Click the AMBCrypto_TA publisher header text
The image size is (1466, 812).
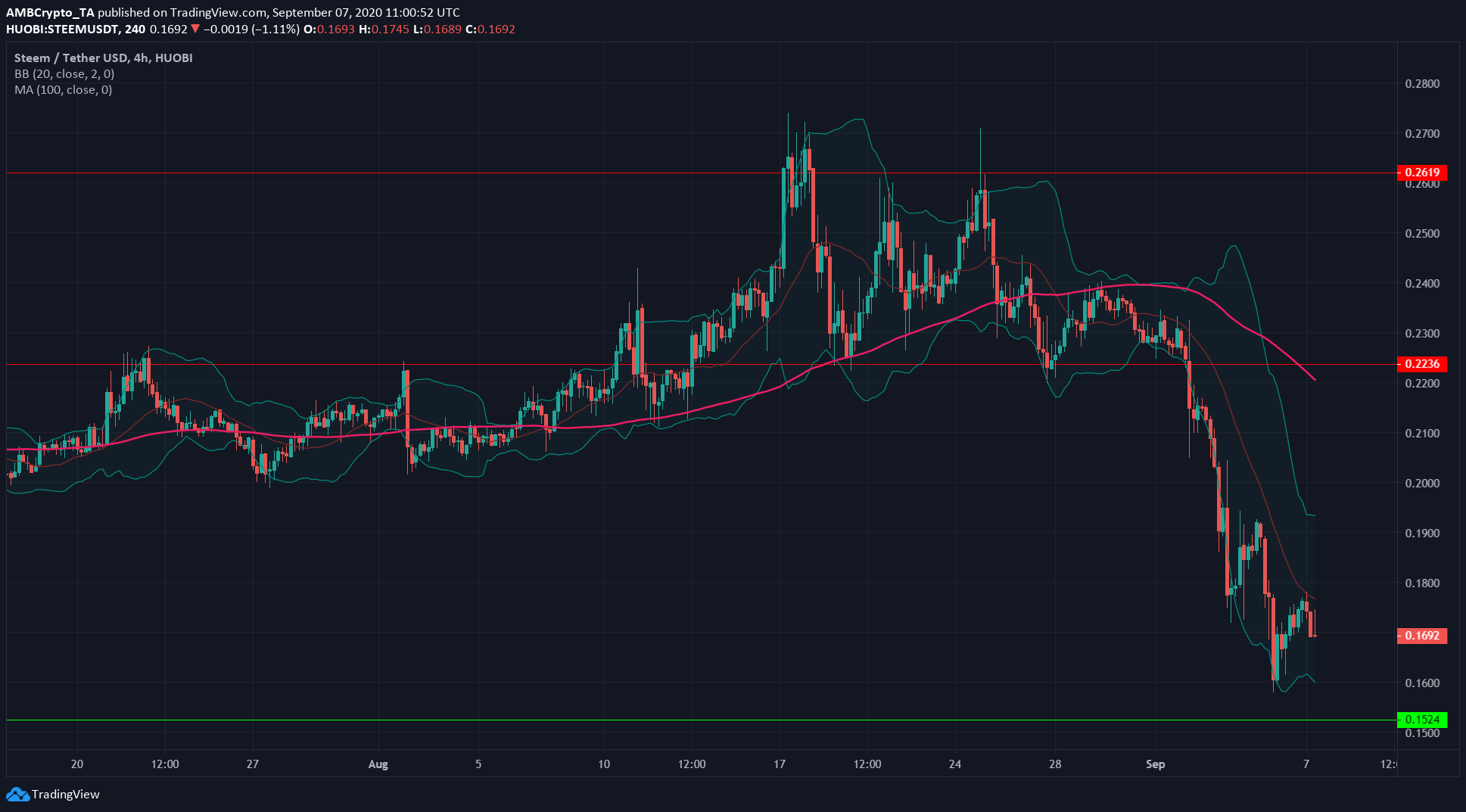pyautogui.click(x=51, y=13)
